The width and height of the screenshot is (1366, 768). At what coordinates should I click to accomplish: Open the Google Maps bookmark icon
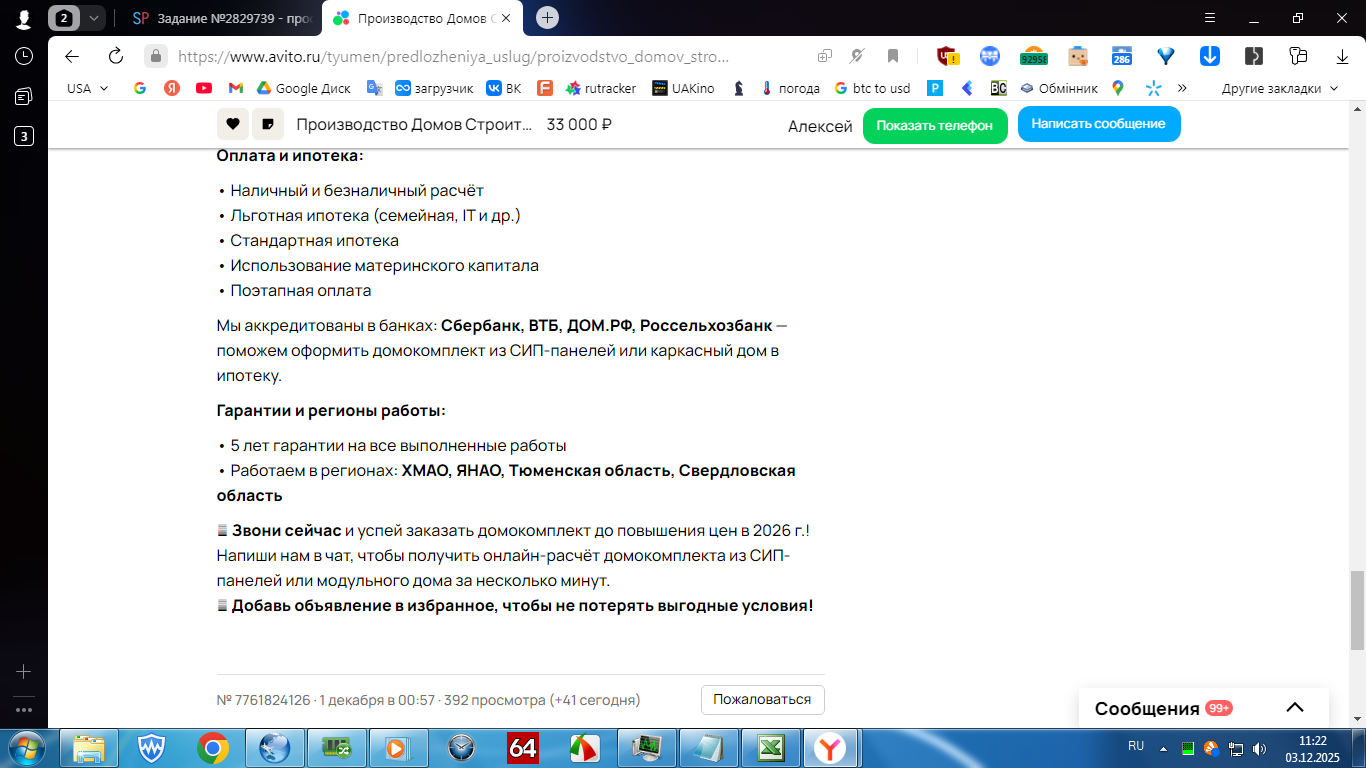tap(1118, 88)
